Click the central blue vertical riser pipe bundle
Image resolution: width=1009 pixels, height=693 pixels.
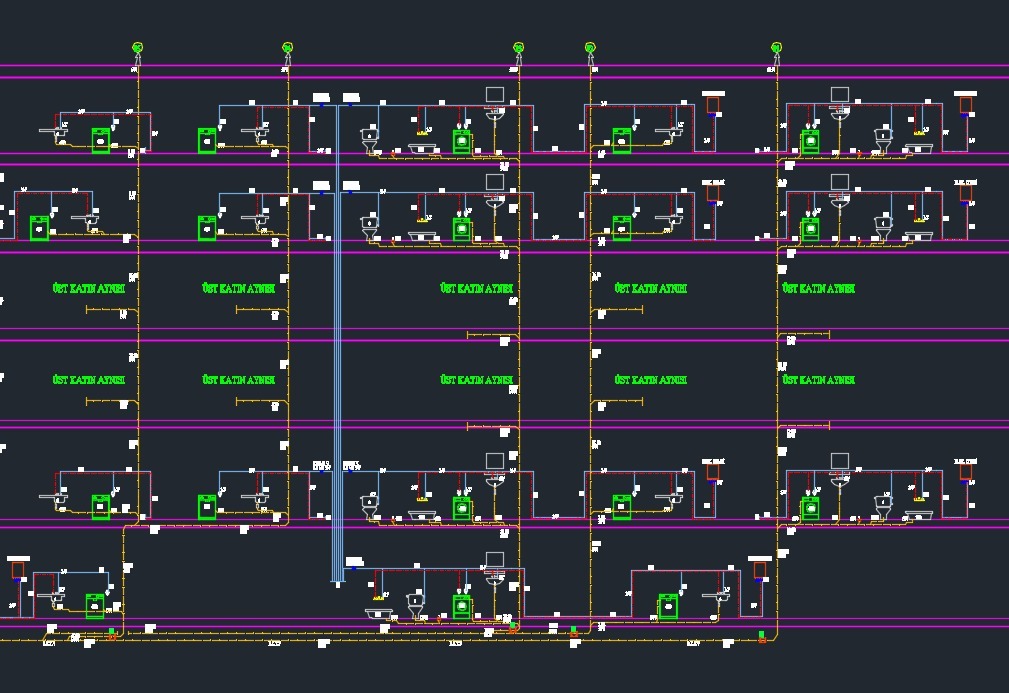point(338,340)
